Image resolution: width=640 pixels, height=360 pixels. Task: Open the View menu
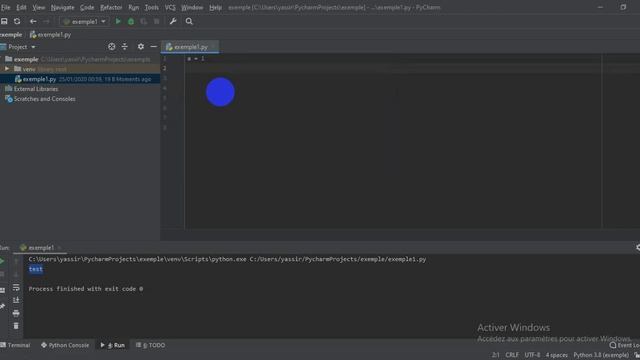coord(39,7)
